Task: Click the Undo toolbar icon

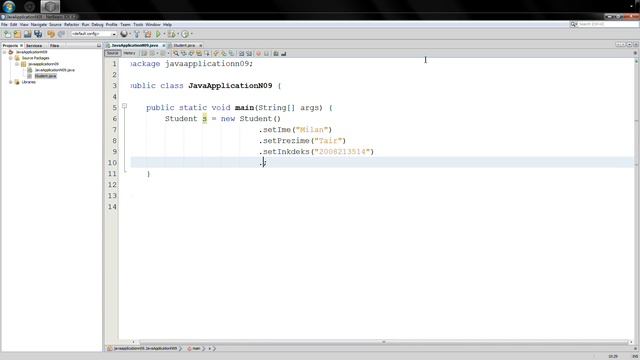Action: [51, 34]
